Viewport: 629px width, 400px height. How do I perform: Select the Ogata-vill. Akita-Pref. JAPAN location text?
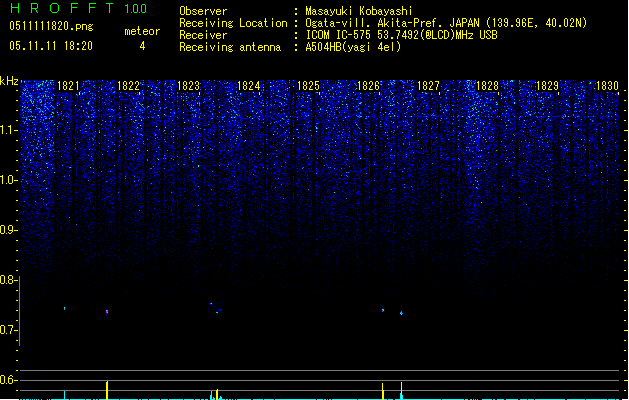pos(446,23)
